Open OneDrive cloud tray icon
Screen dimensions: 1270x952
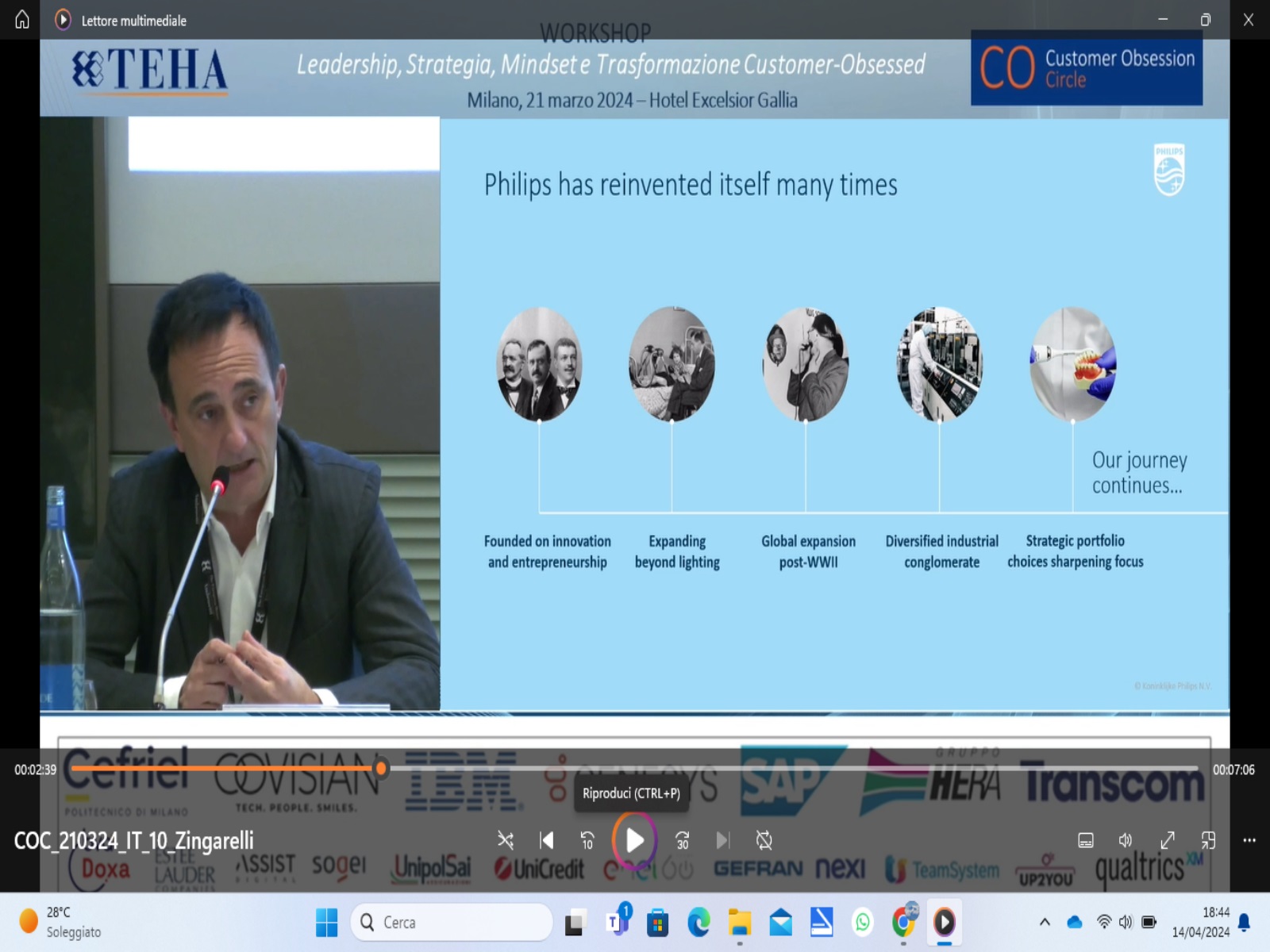(1075, 922)
